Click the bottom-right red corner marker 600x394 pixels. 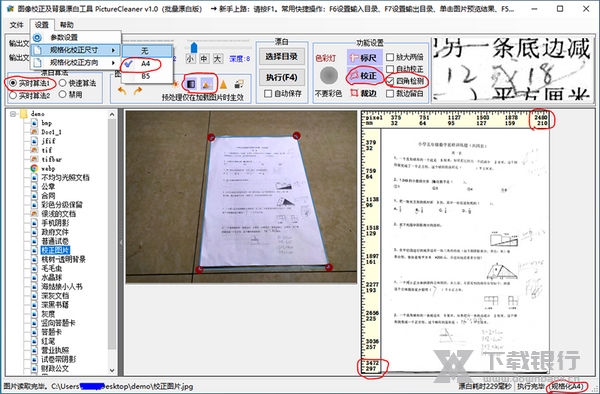coord(329,267)
